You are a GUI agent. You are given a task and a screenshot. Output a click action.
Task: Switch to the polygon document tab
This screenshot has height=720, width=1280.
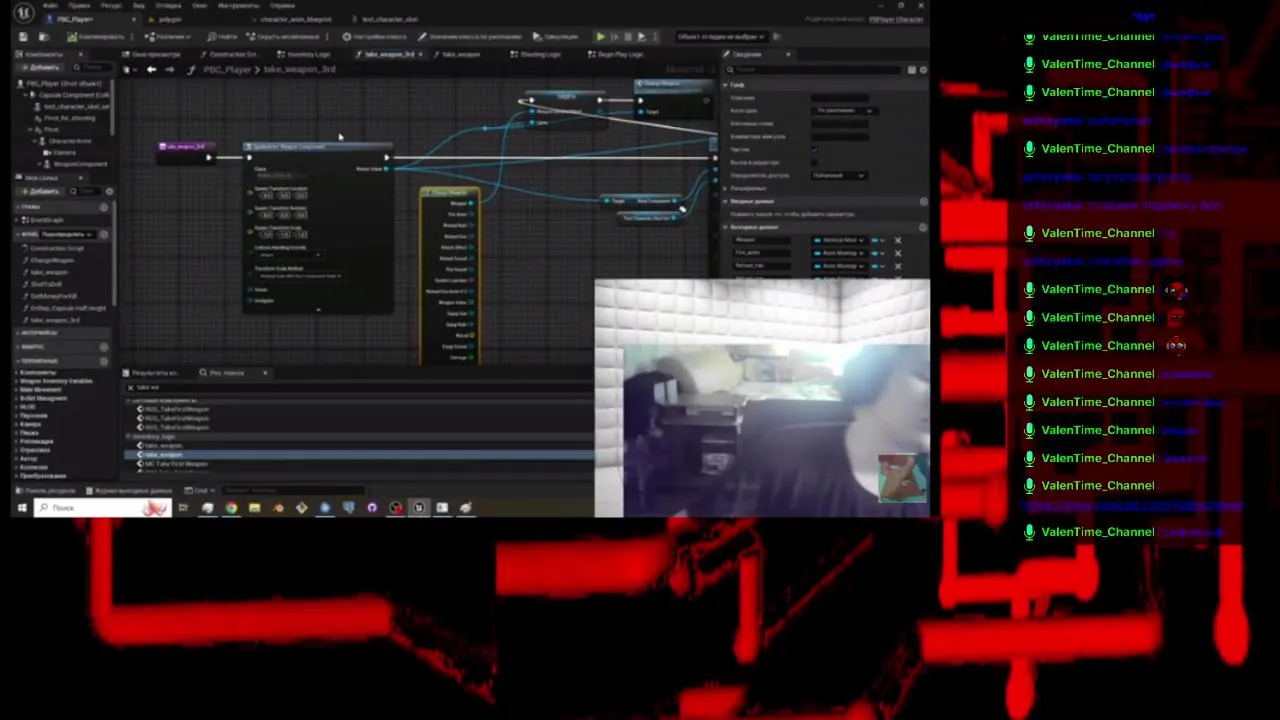170,19
